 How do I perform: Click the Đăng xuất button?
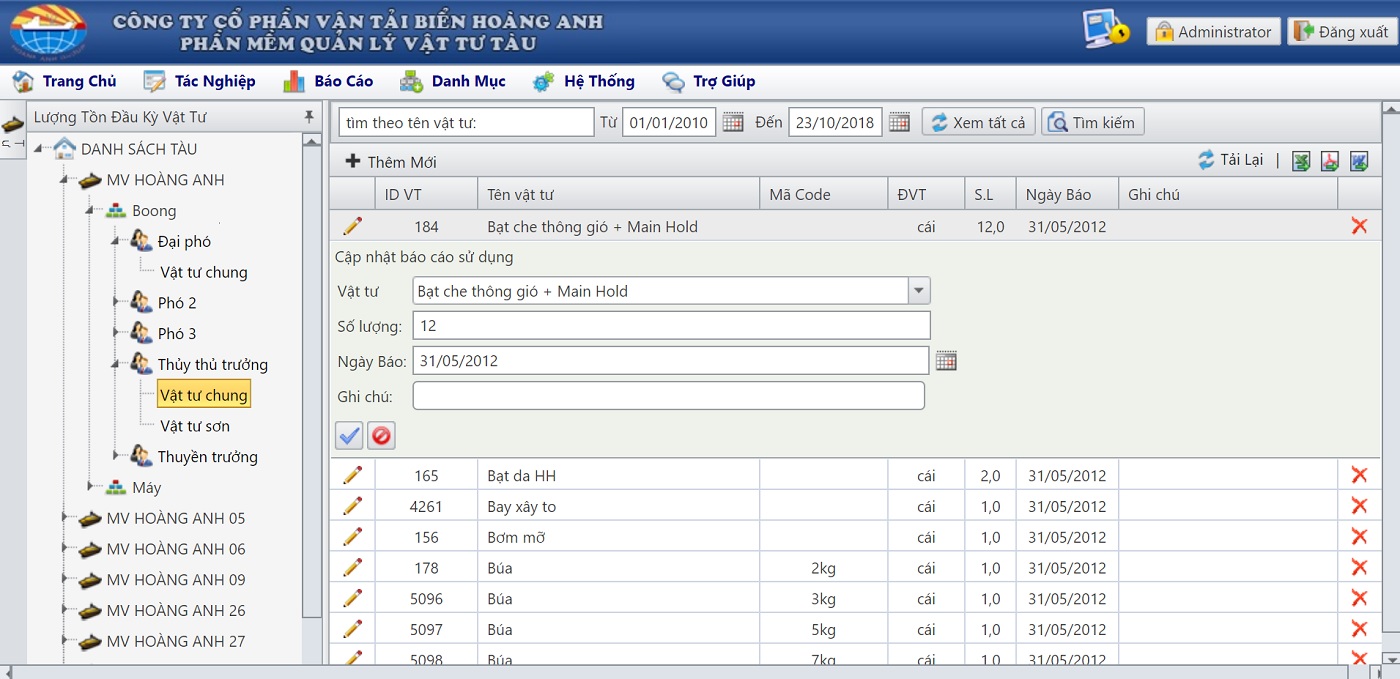pyautogui.click(x=1341, y=32)
